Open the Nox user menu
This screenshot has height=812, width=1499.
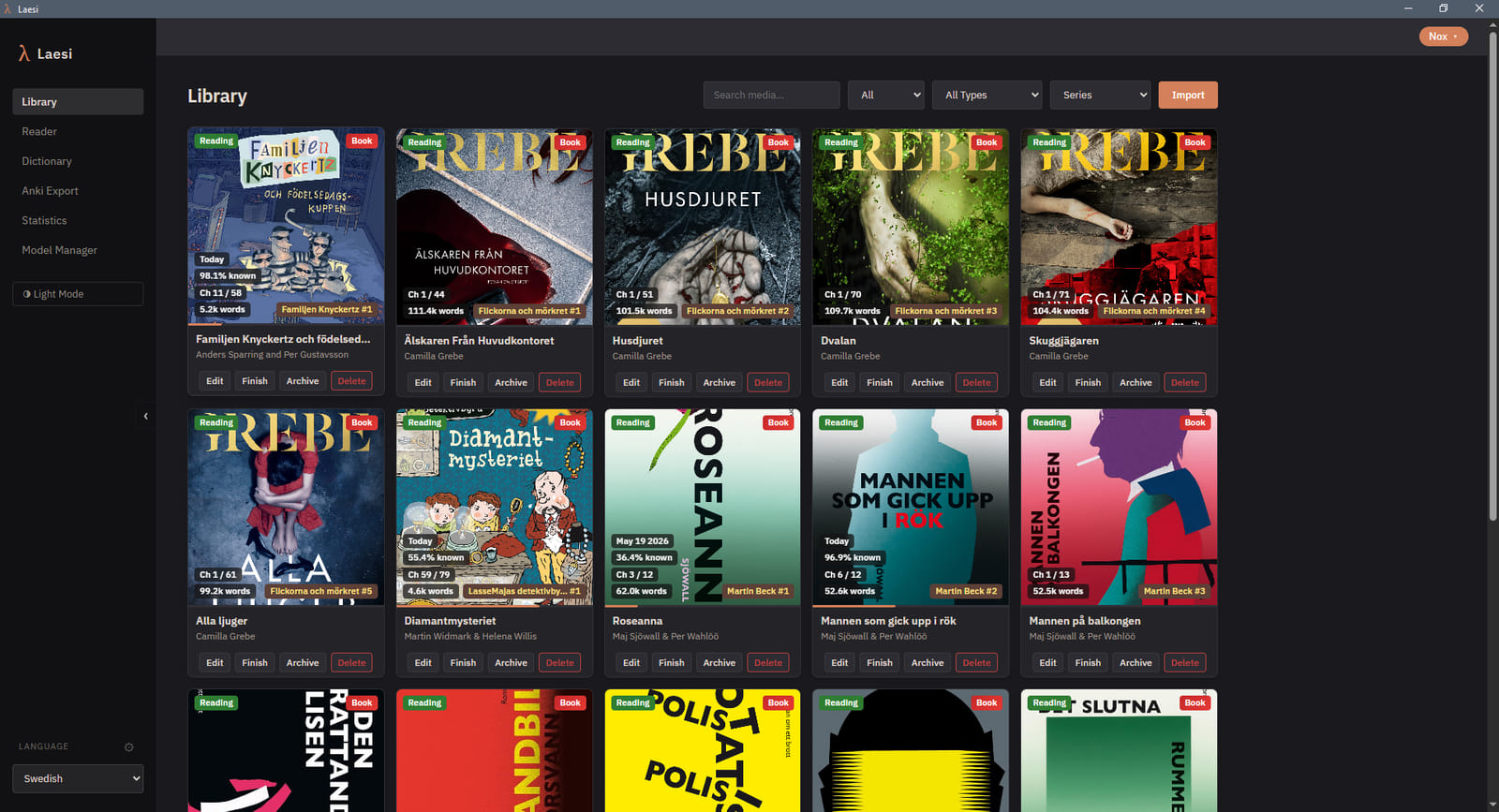(x=1444, y=37)
